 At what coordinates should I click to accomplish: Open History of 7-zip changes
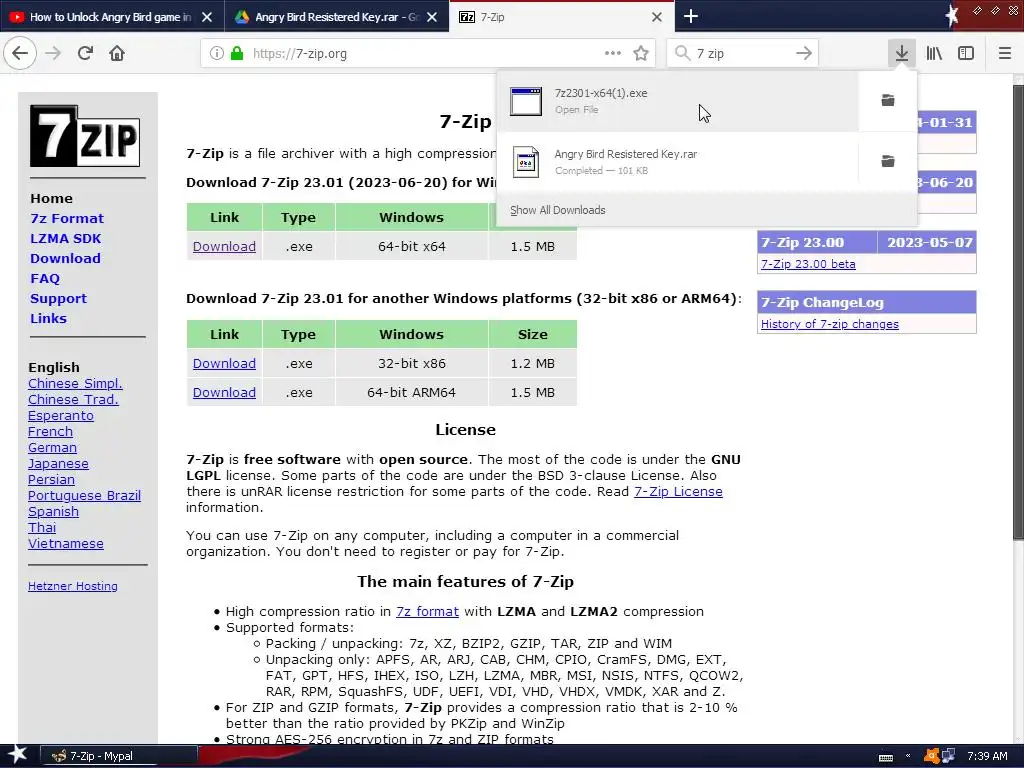(829, 324)
